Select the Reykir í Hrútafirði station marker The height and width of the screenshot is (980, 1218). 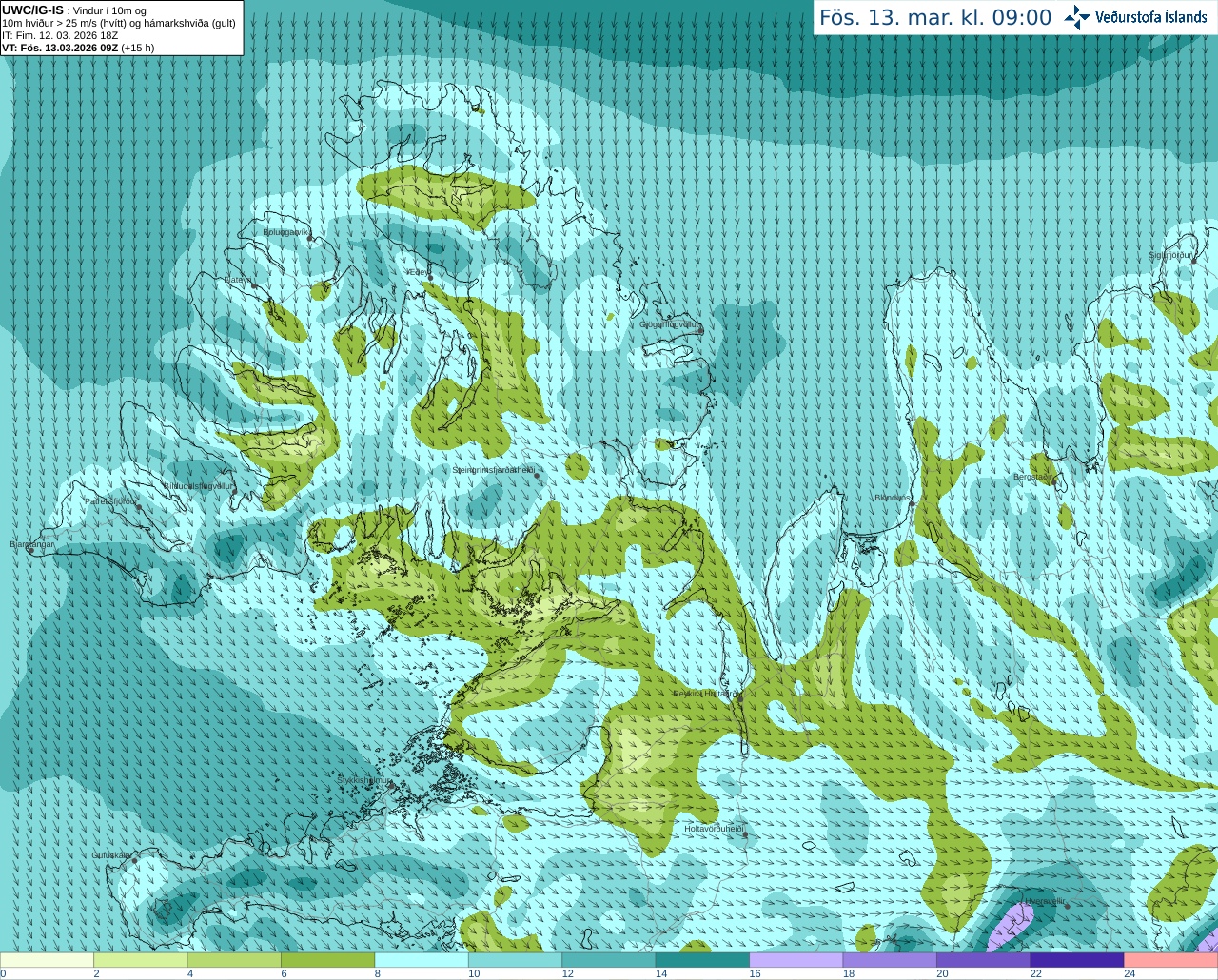740,699
